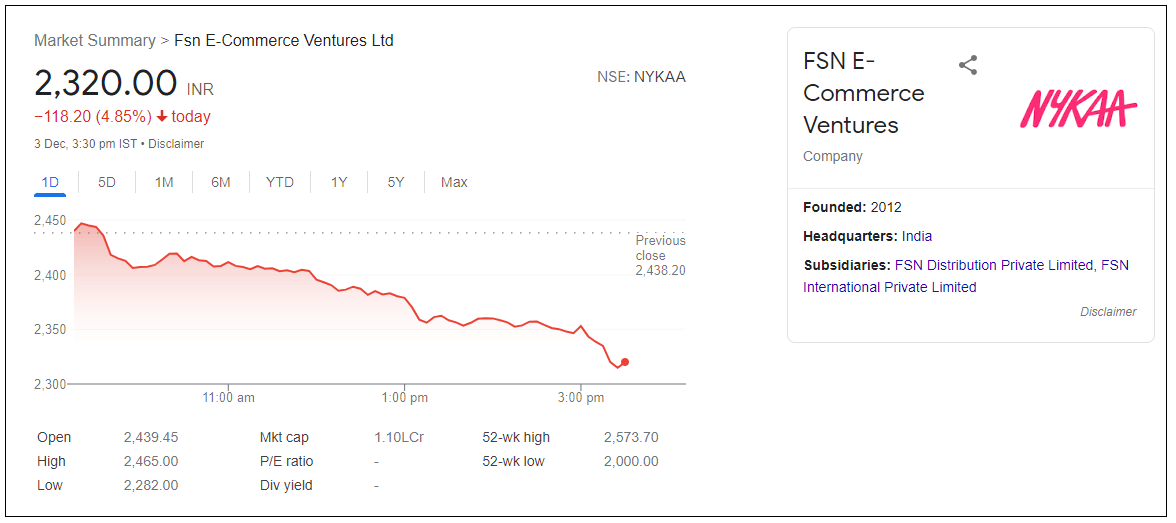Switch to the 5D chart tab
Image resolution: width=1176 pixels, height=523 pixels.
click(x=107, y=182)
